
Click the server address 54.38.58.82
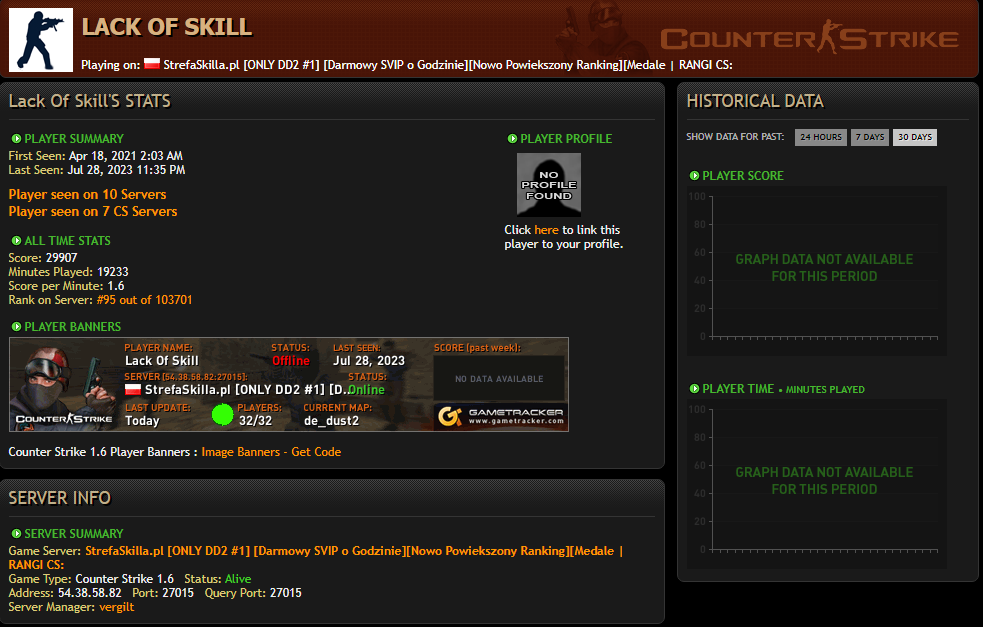tap(90, 593)
